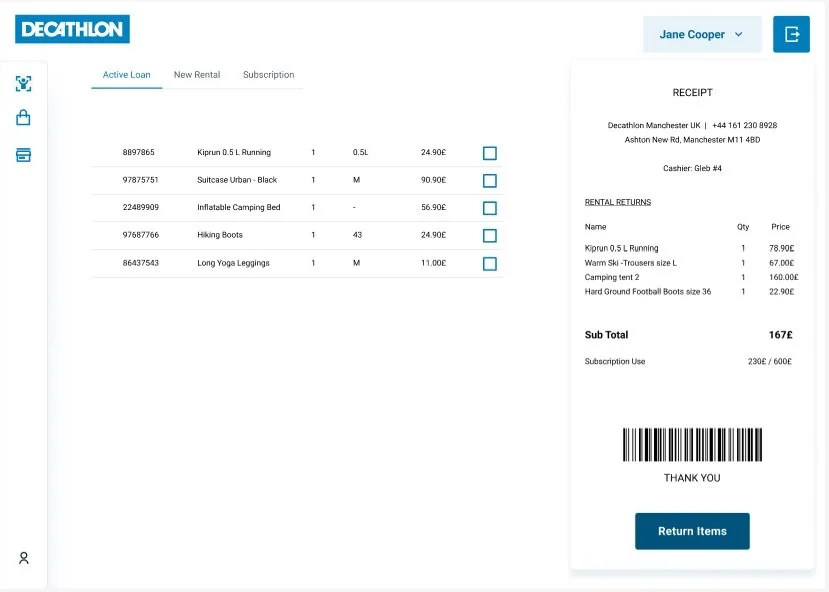Click the 78.90£ receipt price
The width and height of the screenshot is (829, 592).
point(781,248)
